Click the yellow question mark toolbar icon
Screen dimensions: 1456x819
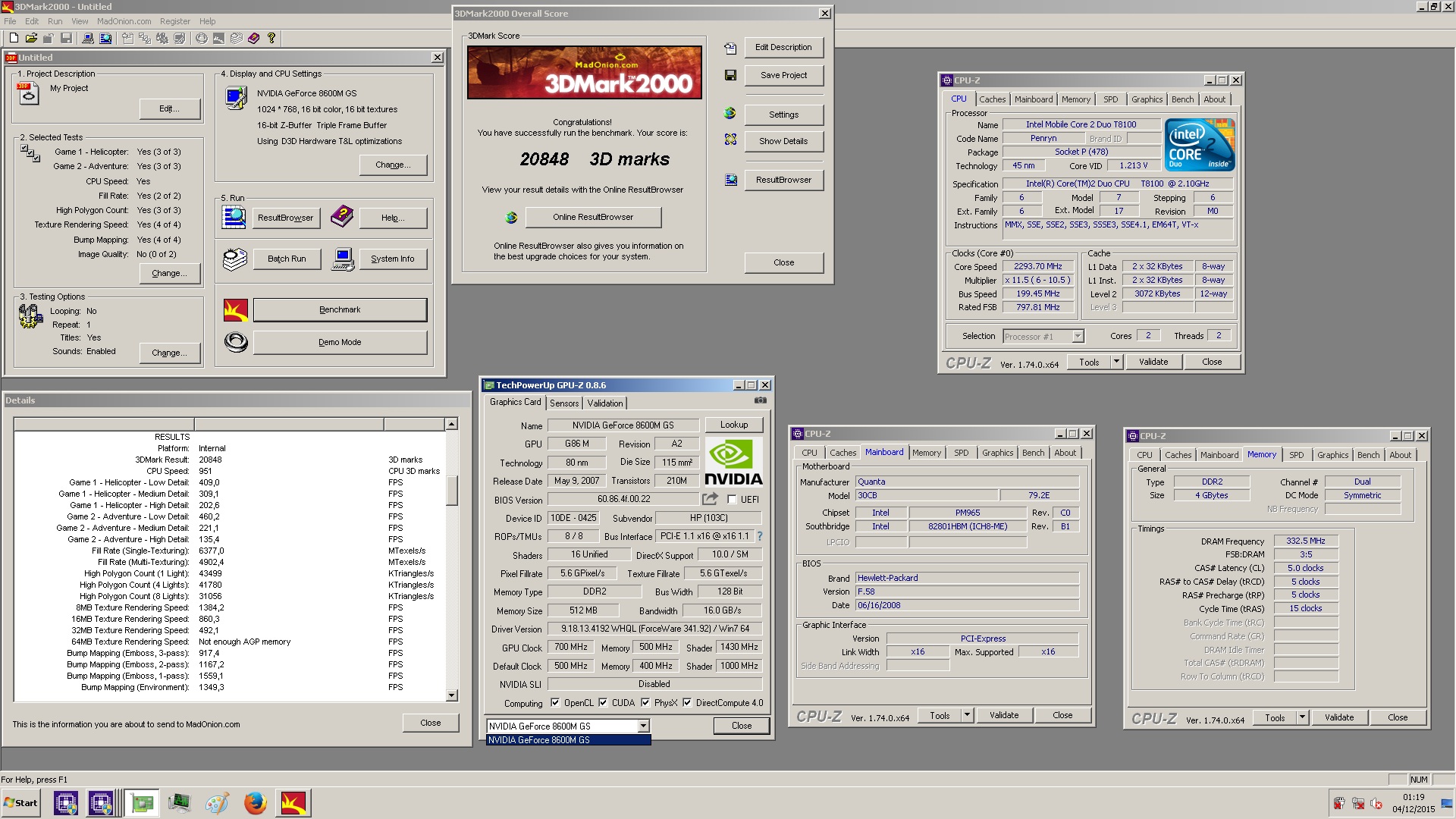point(271,38)
